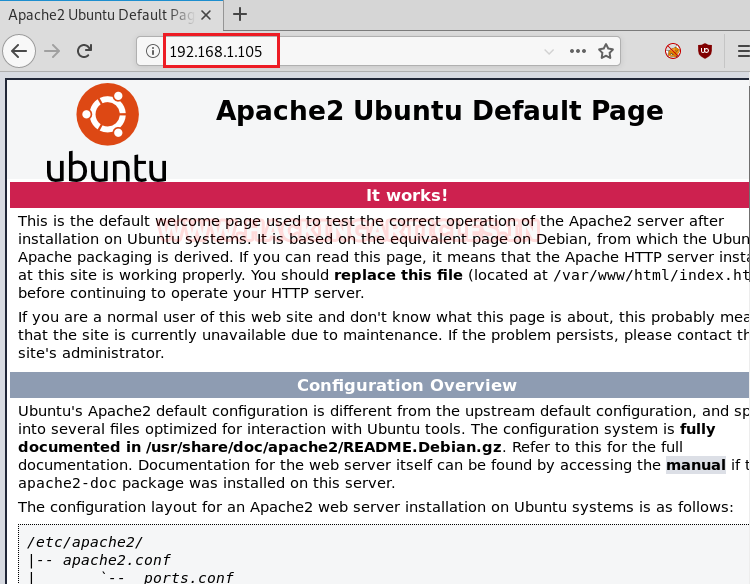Click '/usr/share/doc/apache2/README.Debian.gz' bold text

click(x=324, y=447)
